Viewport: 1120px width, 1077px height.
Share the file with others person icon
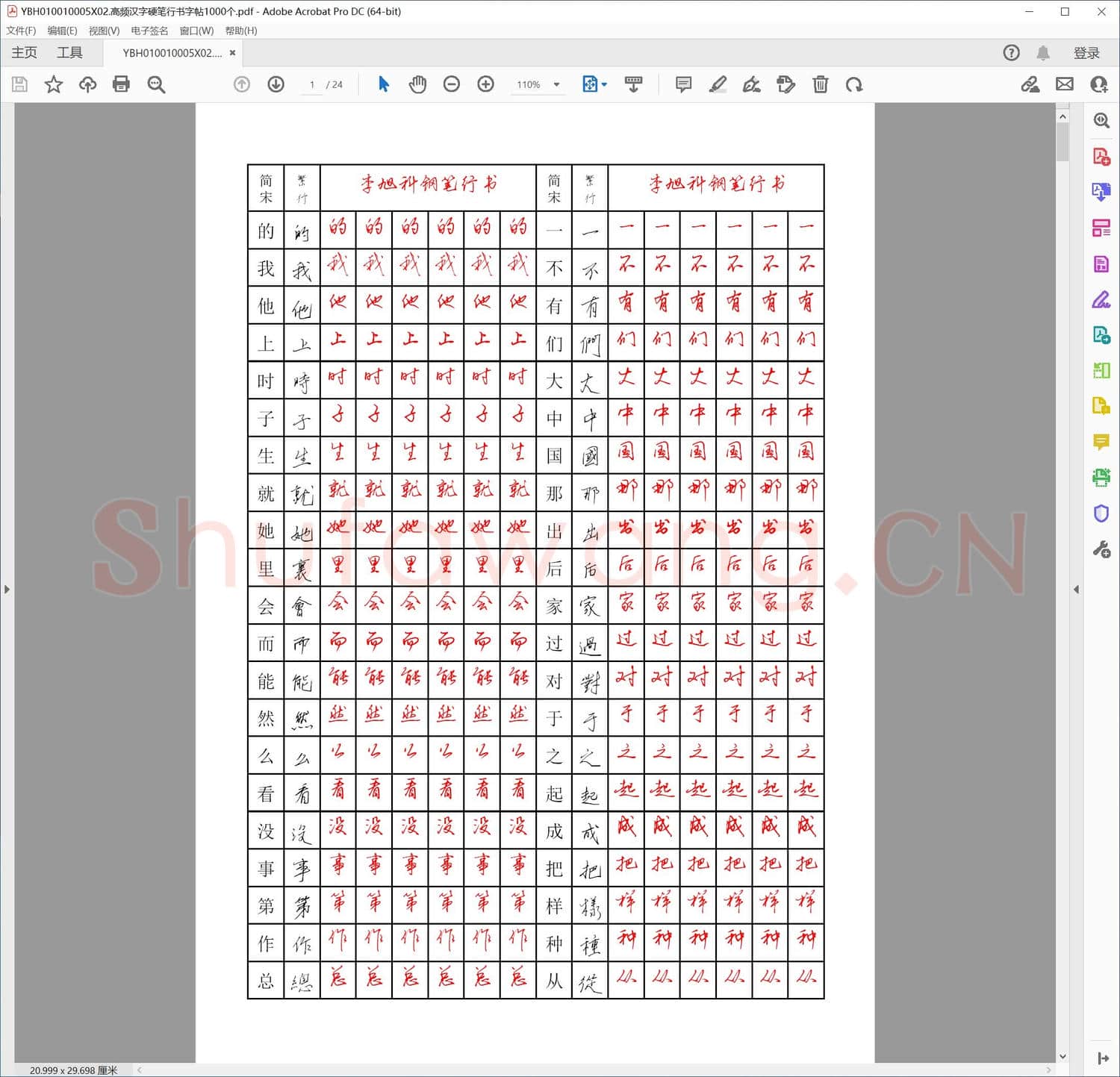(1099, 84)
